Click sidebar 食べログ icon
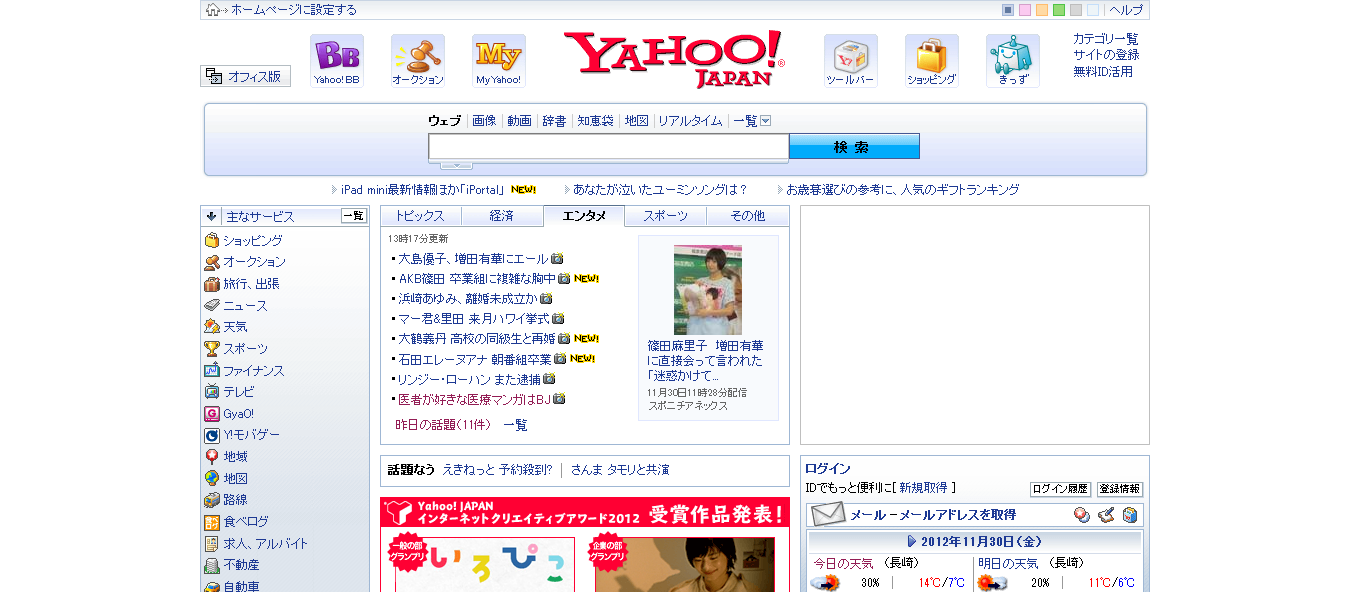This screenshot has height=592, width=1349. point(212,522)
